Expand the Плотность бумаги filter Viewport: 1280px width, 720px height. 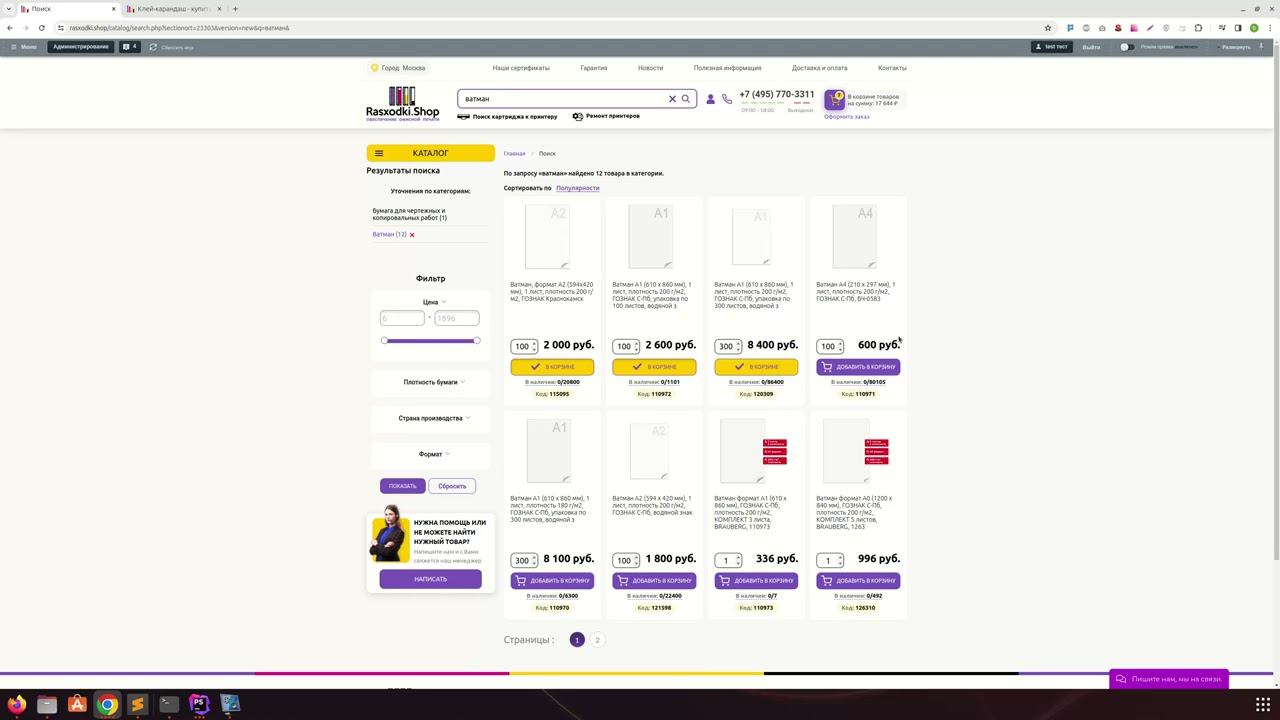(x=434, y=382)
